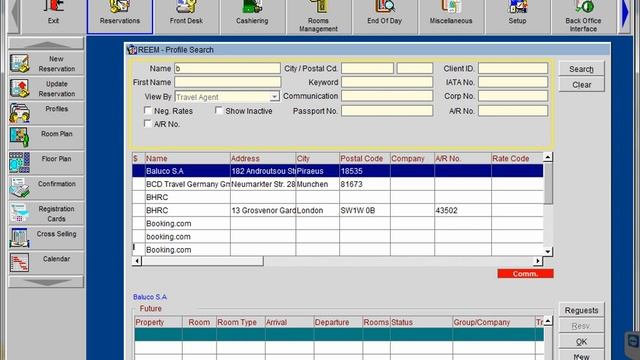Open the View By Travel Agent dropdown
Viewport: 640px width, 360px height.
(274, 97)
